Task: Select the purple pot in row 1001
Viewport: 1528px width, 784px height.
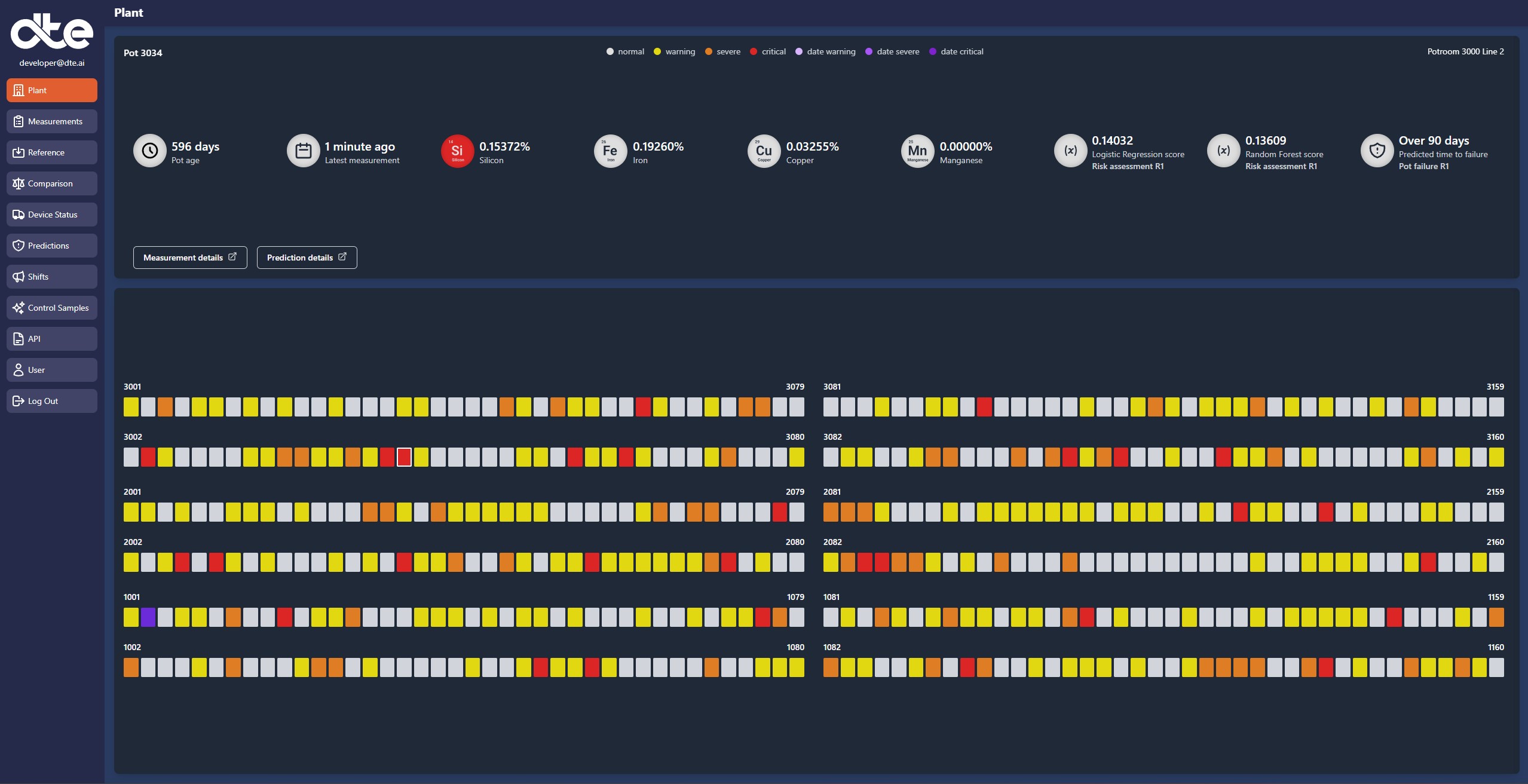Action: click(148, 617)
